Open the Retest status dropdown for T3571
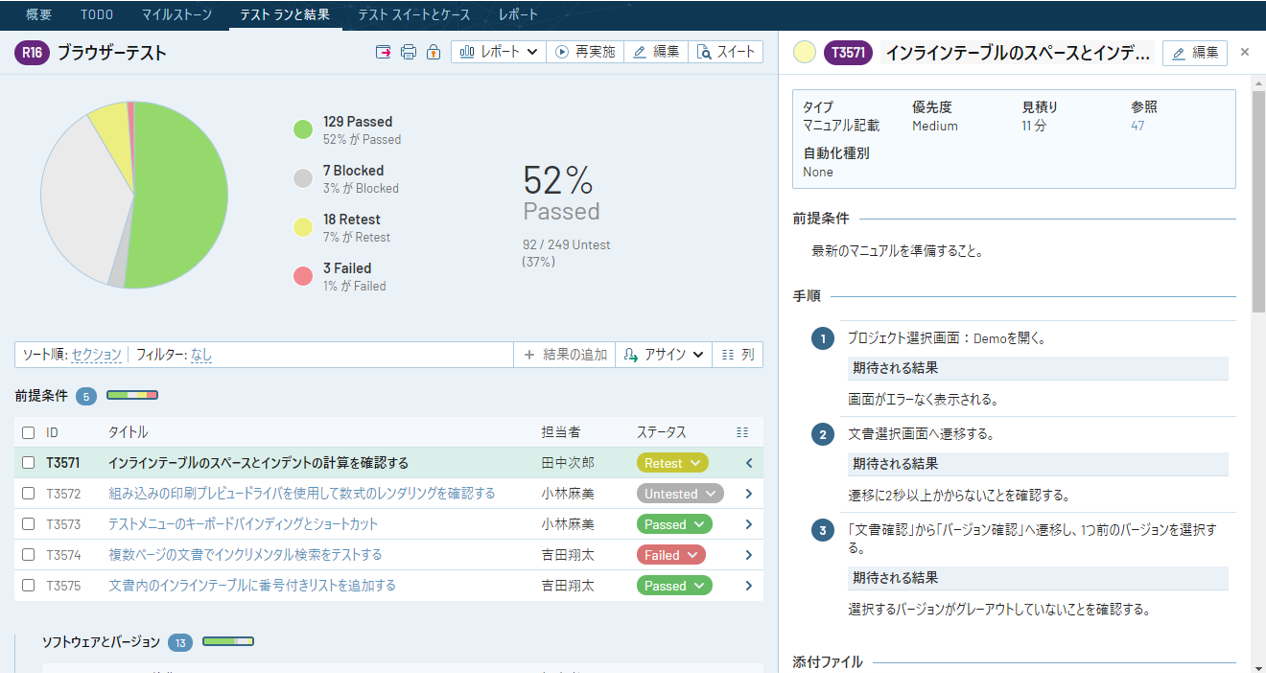The height and width of the screenshot is (673, 1266). point(672,463)
